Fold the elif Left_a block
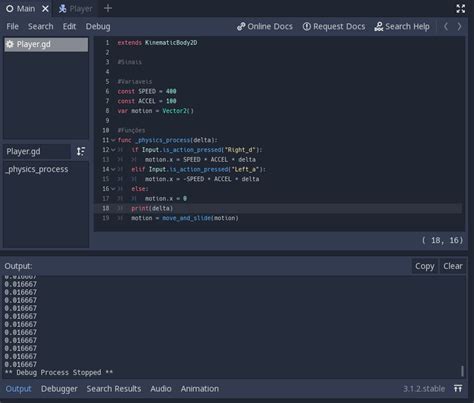474x403 pixels. [113, 169]
